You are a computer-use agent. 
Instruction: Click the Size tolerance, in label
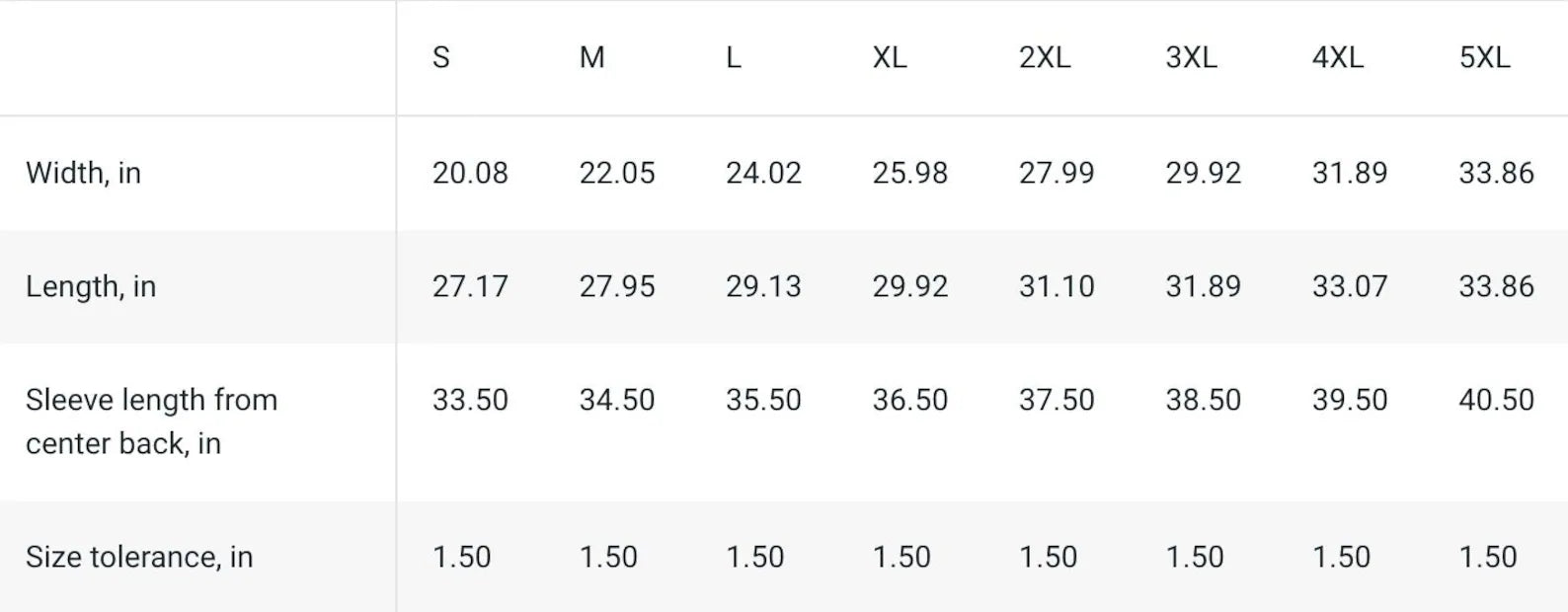coord(139,557)
